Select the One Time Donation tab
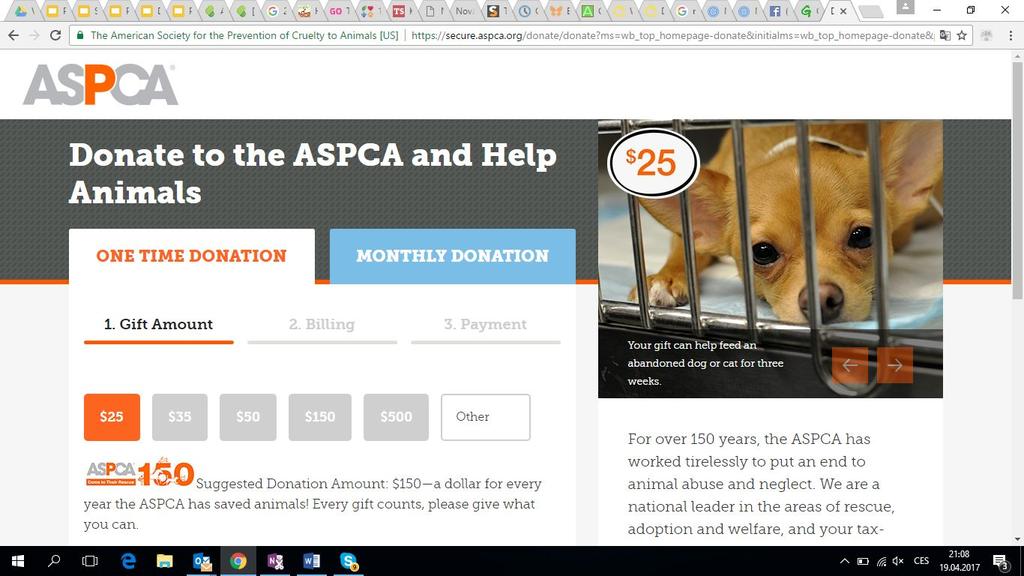This screenshot has height=576, width=1024. pyautogui.click(x=191, y=256)
